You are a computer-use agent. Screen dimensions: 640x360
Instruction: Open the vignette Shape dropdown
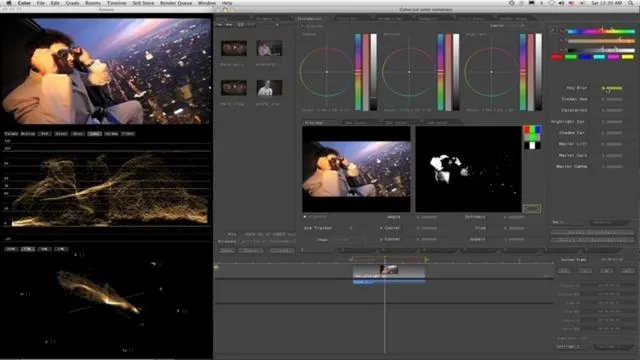tap(349, 240)
